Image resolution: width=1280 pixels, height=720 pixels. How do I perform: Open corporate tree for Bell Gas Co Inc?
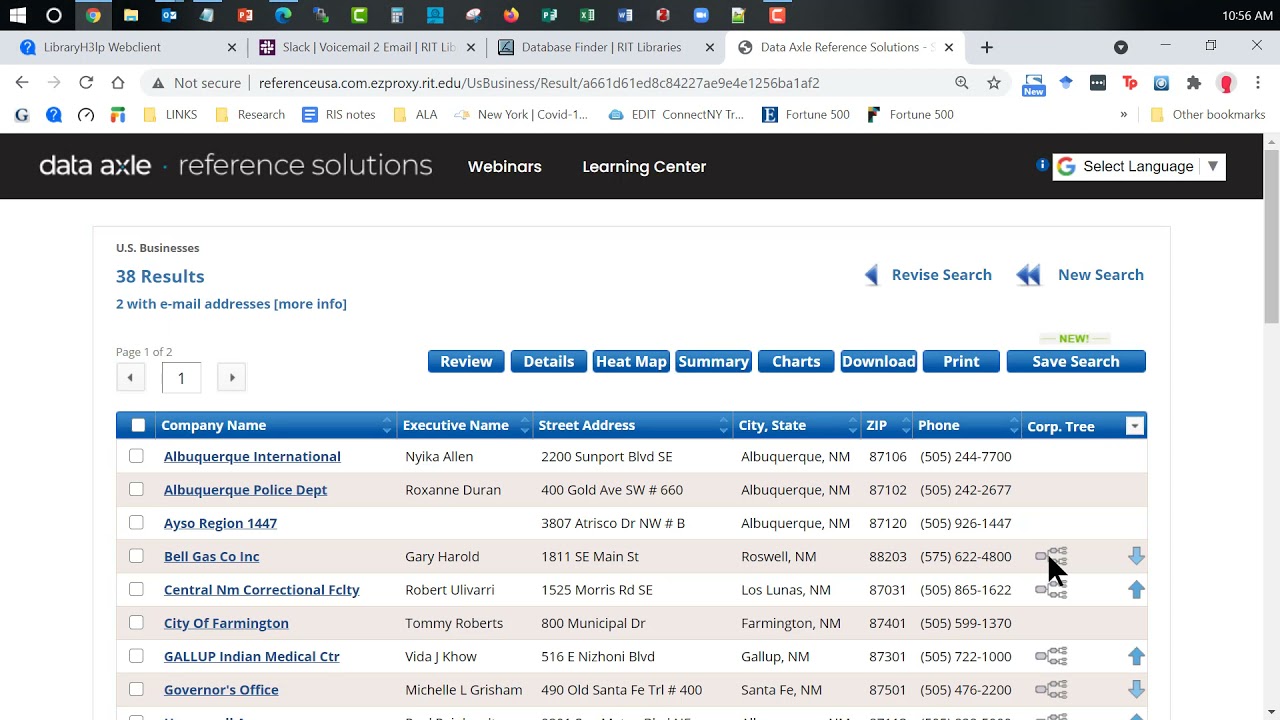coord(1051,556)
